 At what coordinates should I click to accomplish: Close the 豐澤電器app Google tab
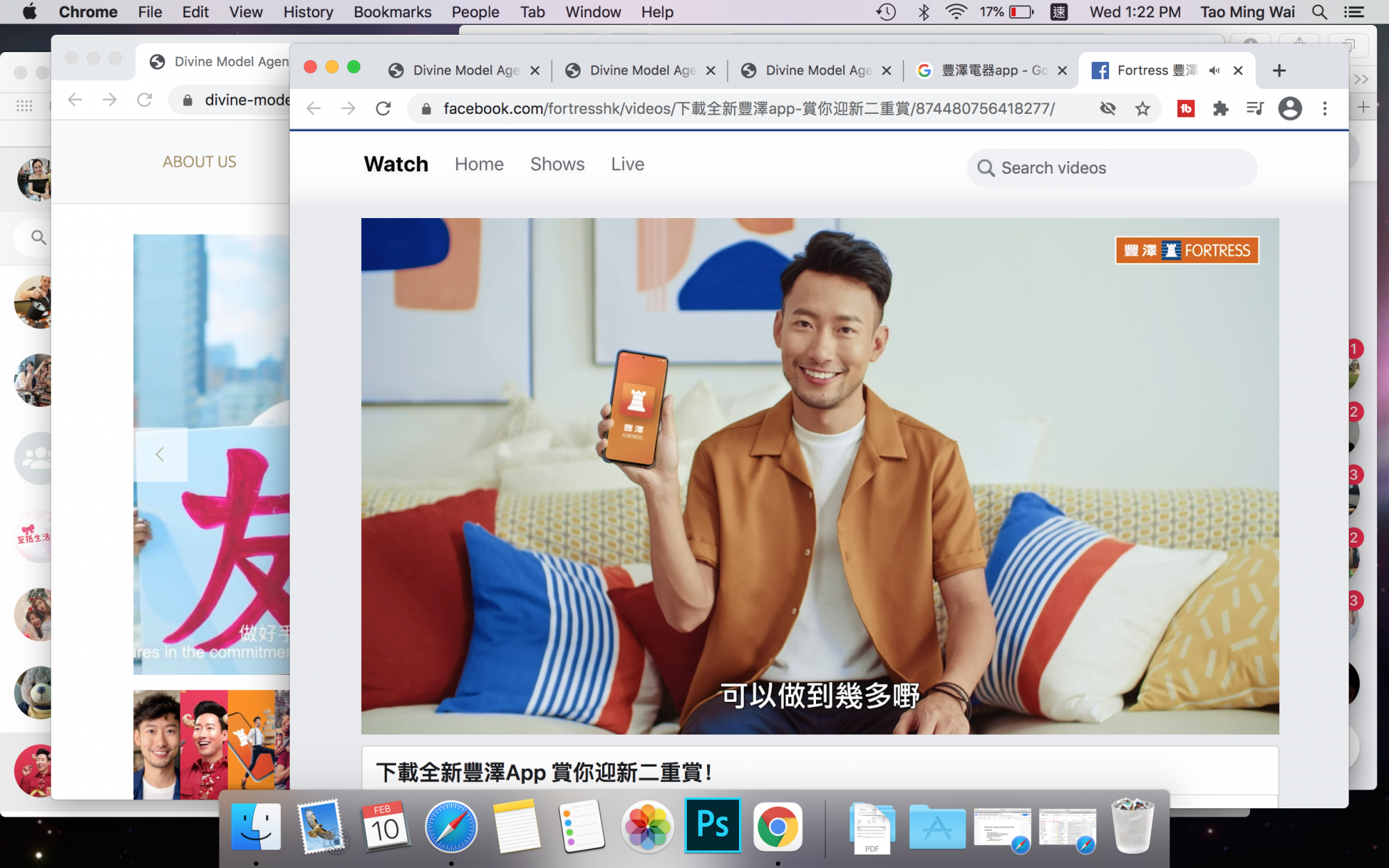point(1062,70)
